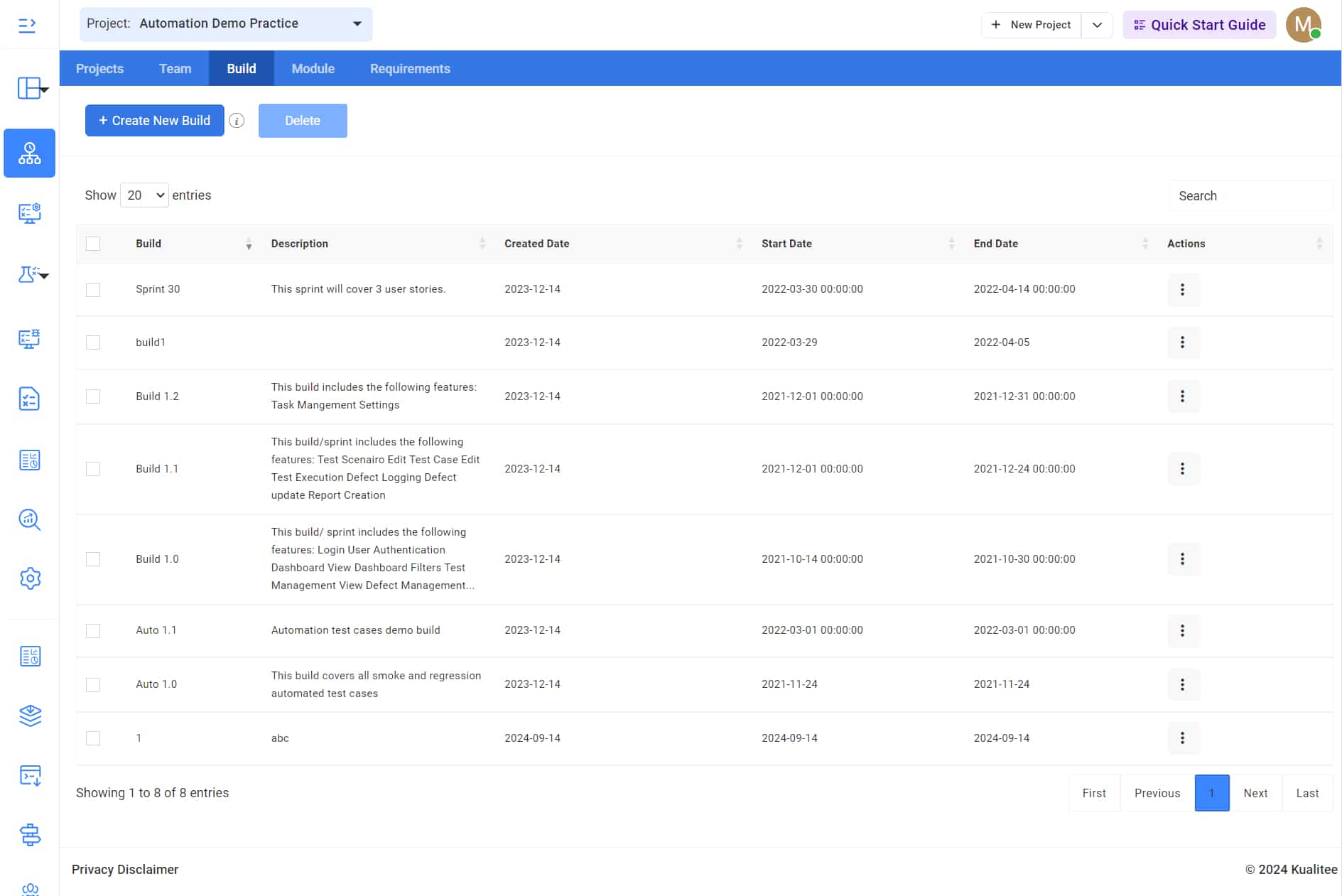
Task: Click the info icon beside Create New Build
Action: [x=237, y=121]
